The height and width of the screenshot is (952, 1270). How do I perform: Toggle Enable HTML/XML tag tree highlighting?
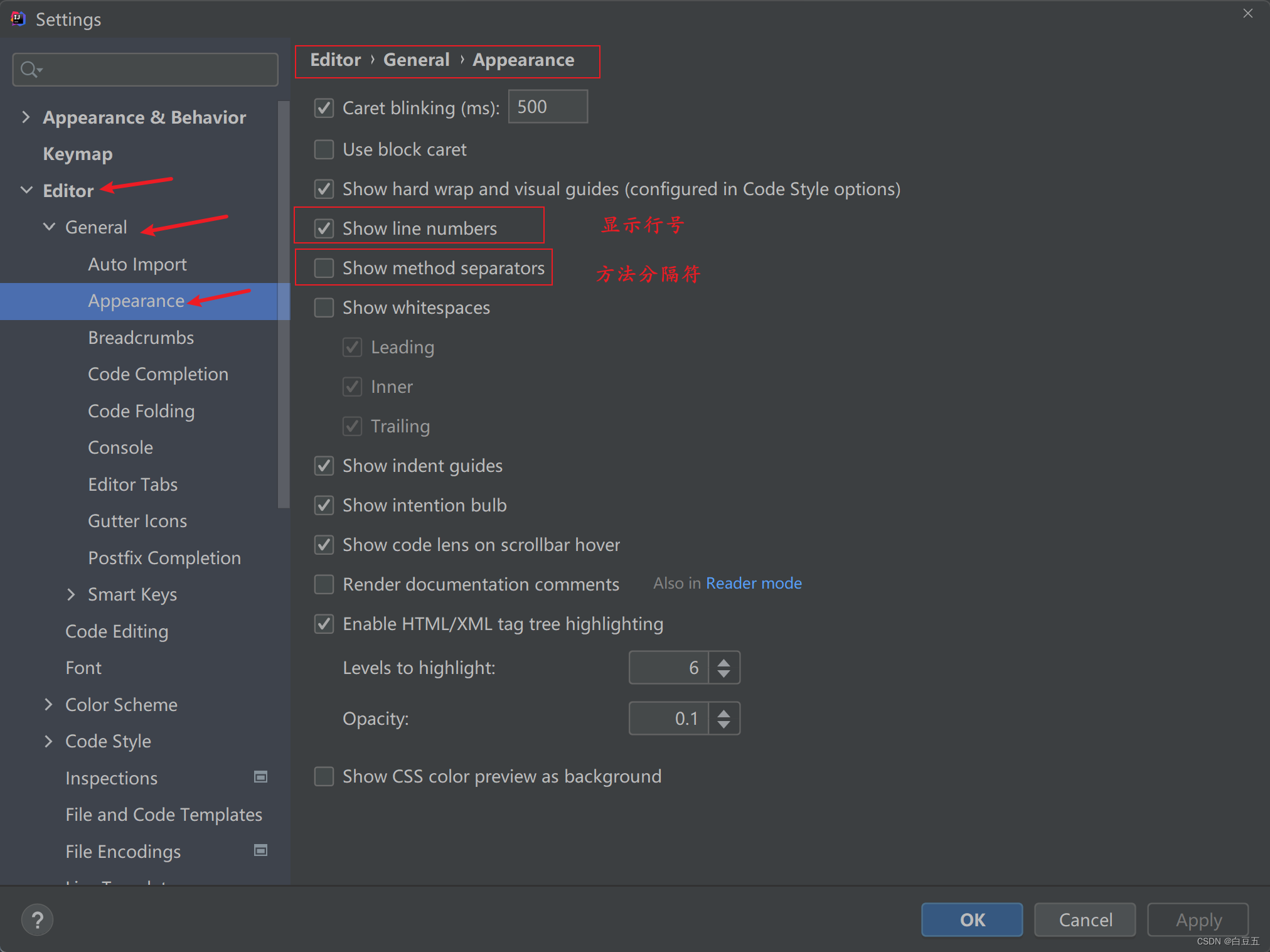324,624
